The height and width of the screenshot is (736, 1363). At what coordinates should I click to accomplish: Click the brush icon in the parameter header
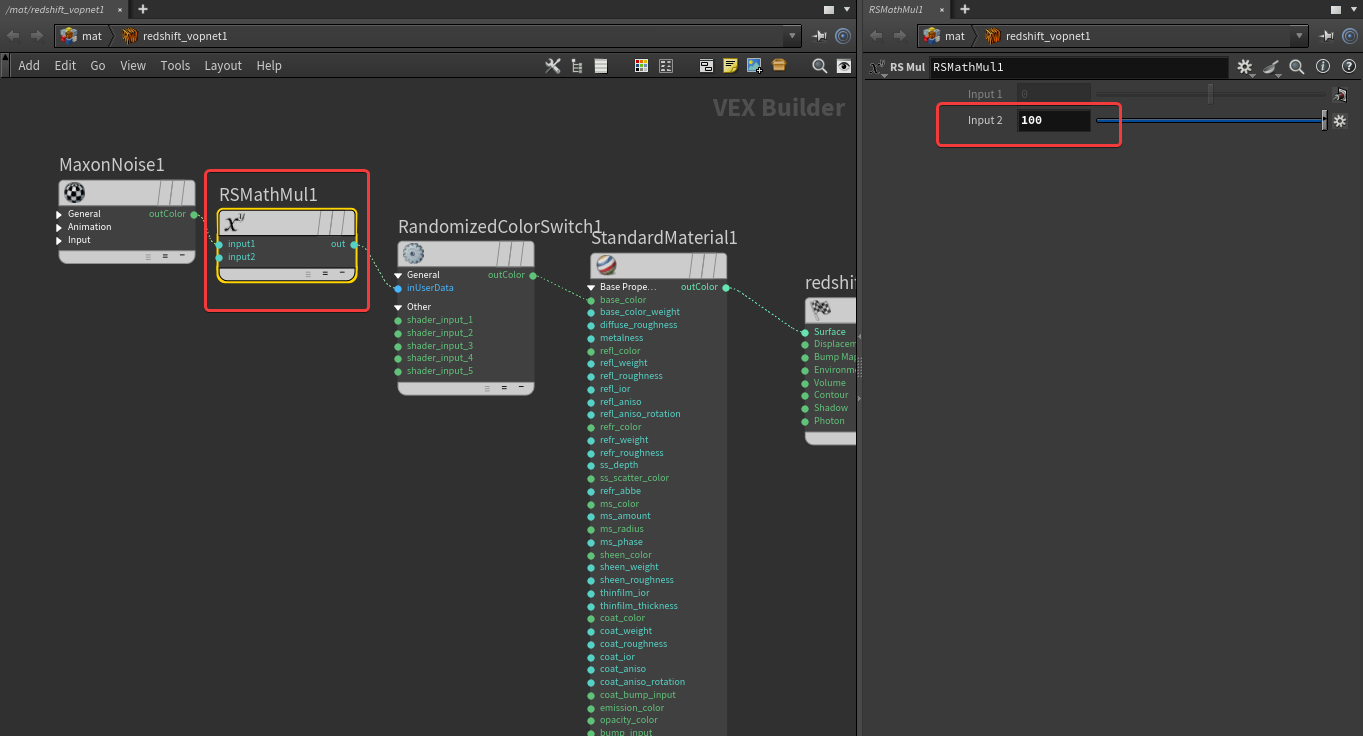point(1271,67)
